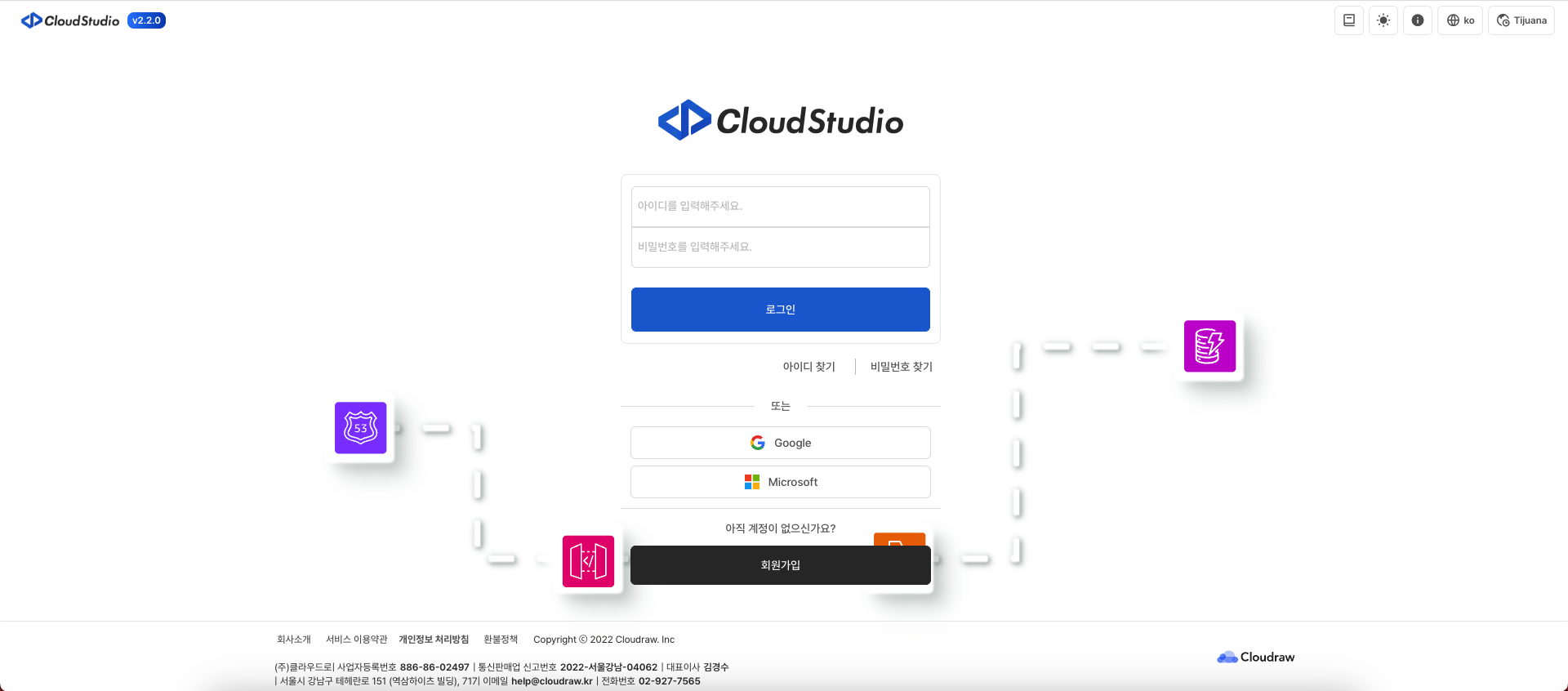Toggle light/dark theme sun icon

click(1383, 20)
